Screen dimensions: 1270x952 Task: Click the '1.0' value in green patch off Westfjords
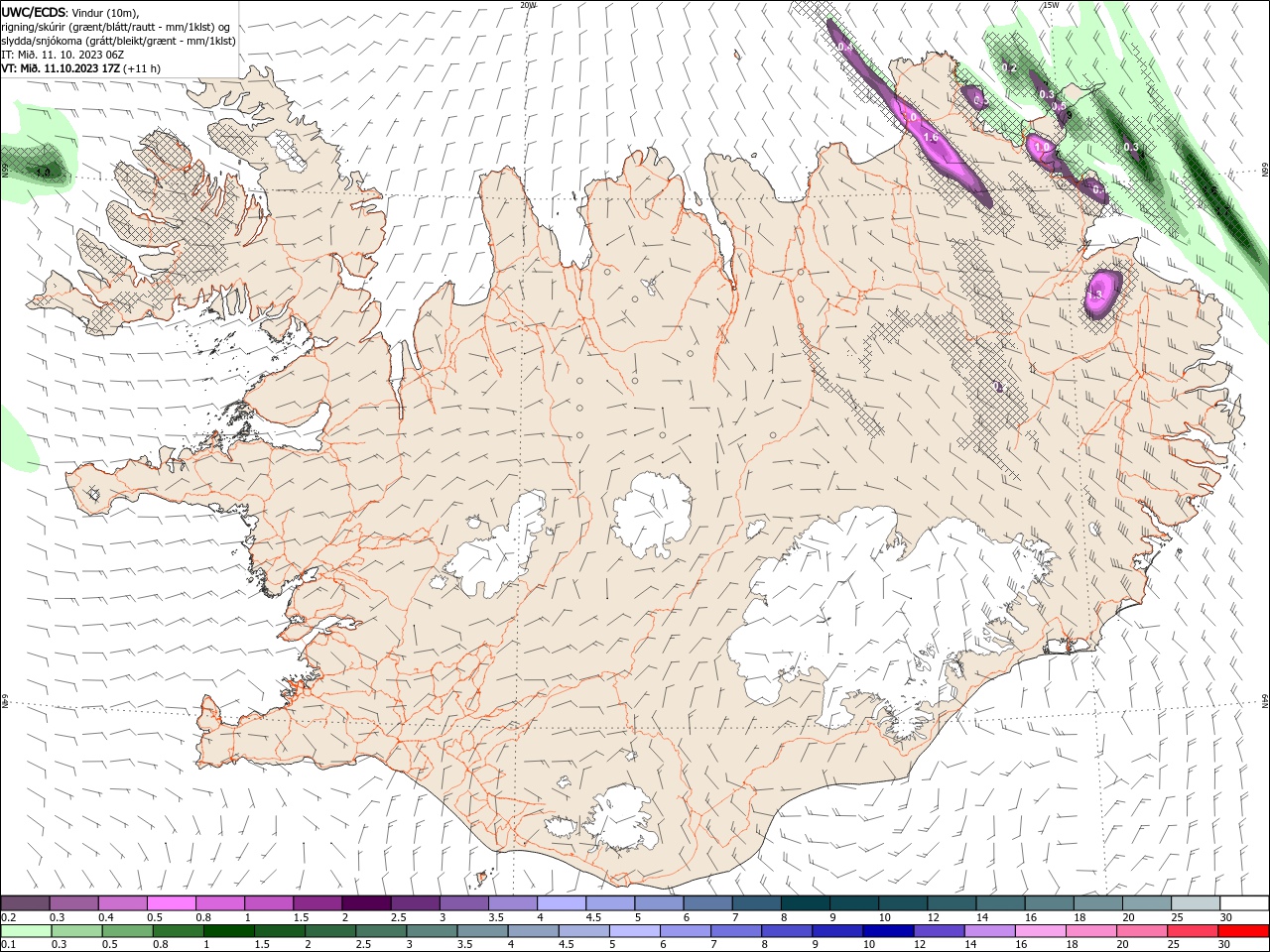[43, 172]
